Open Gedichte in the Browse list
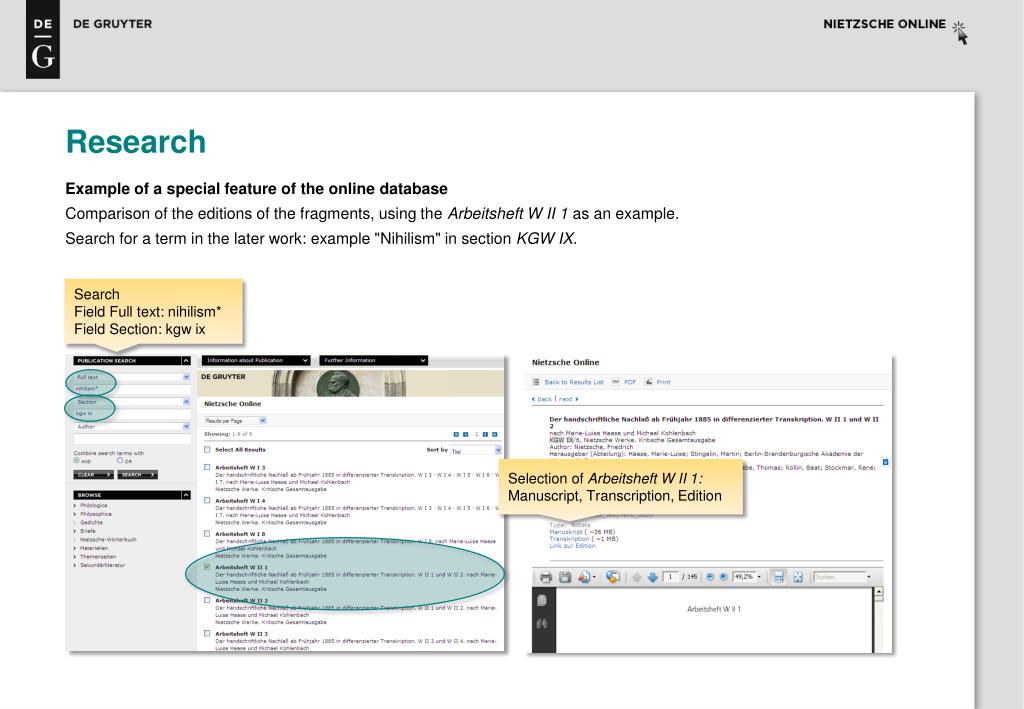Screen dimensions: 1024x709 point(91,523)
